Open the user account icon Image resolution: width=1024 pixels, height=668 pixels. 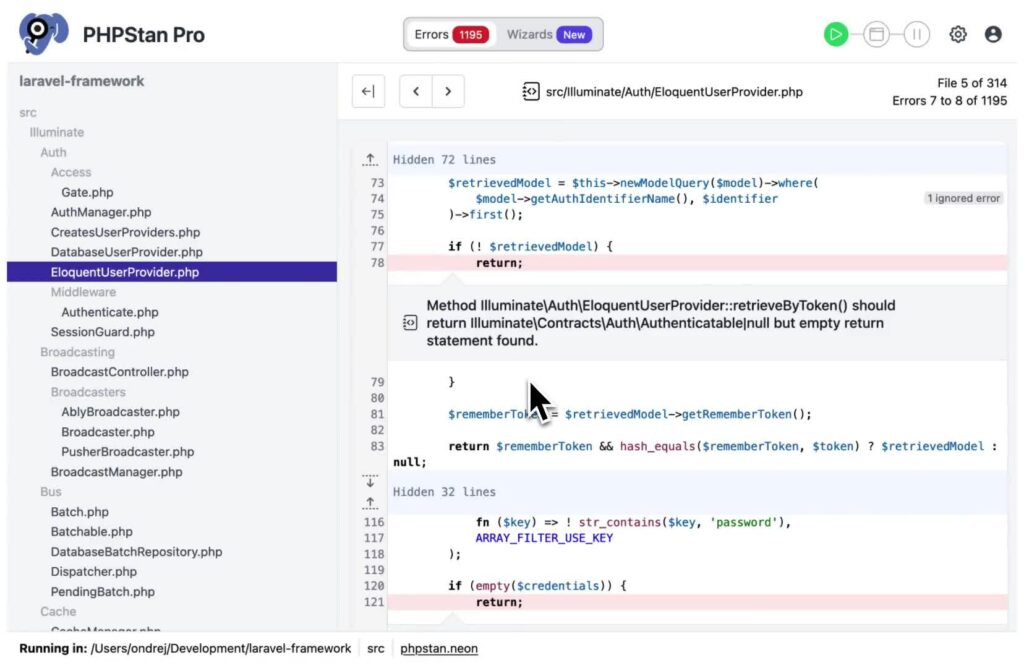pos(993,34)
